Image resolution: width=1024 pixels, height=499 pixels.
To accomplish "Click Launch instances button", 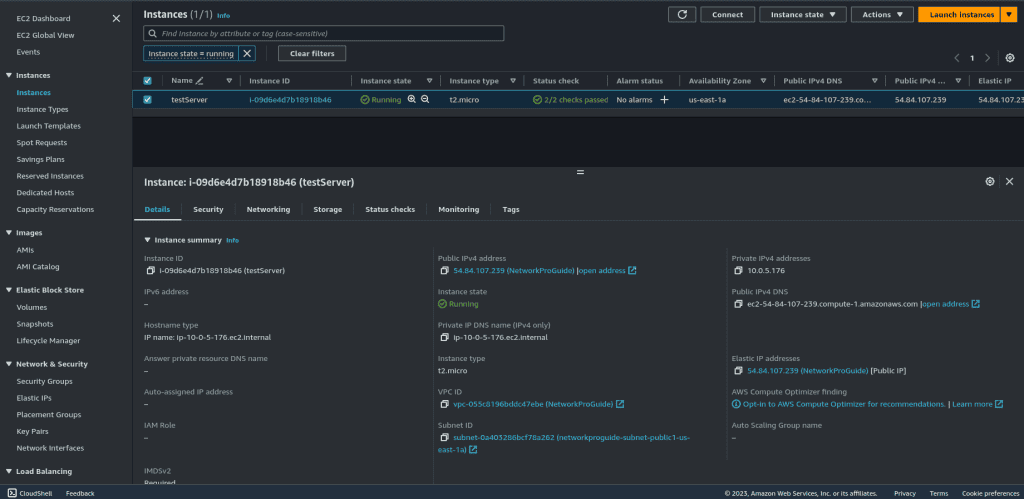I will (x=959, y=14).
